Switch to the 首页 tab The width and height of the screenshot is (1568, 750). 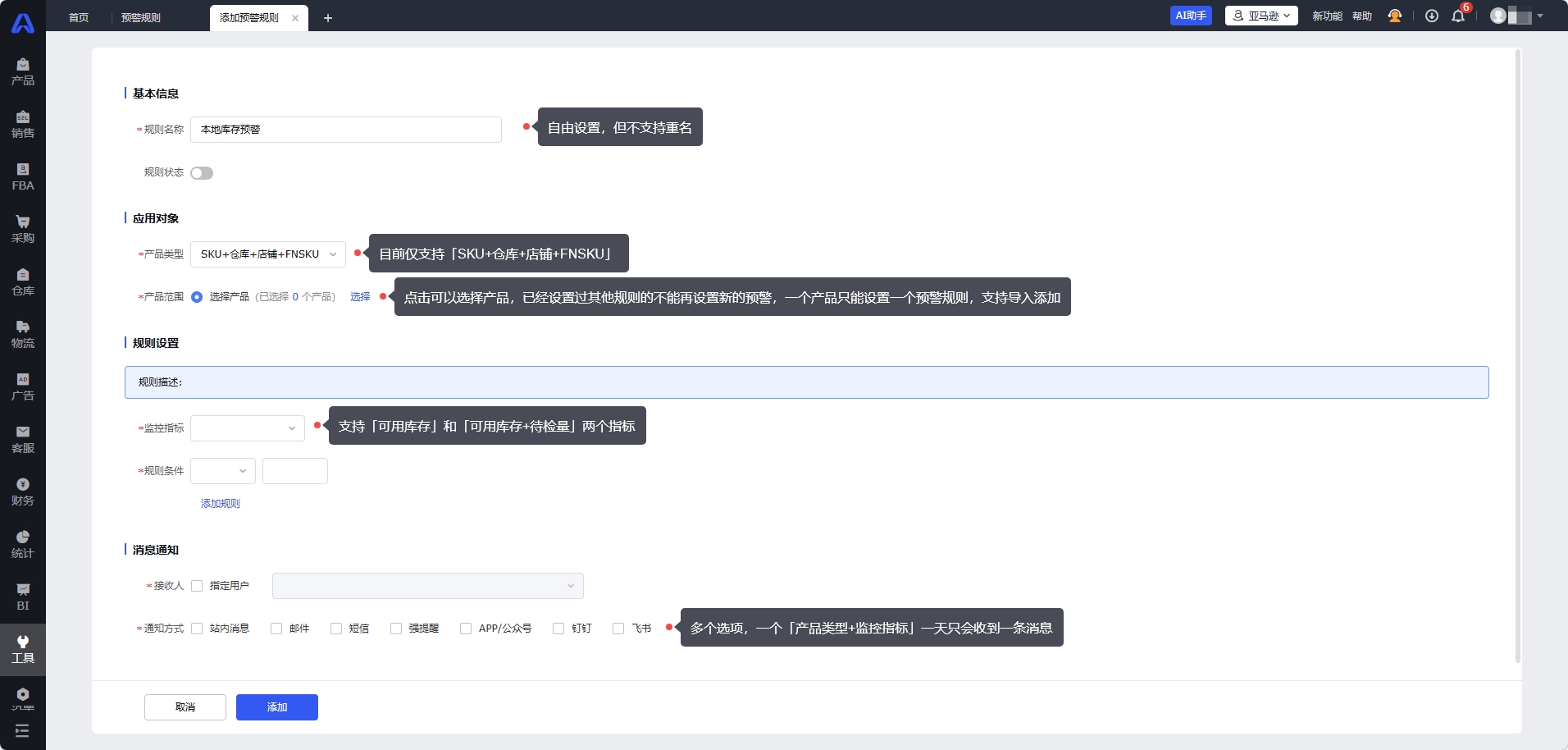[x=79, y=18]
